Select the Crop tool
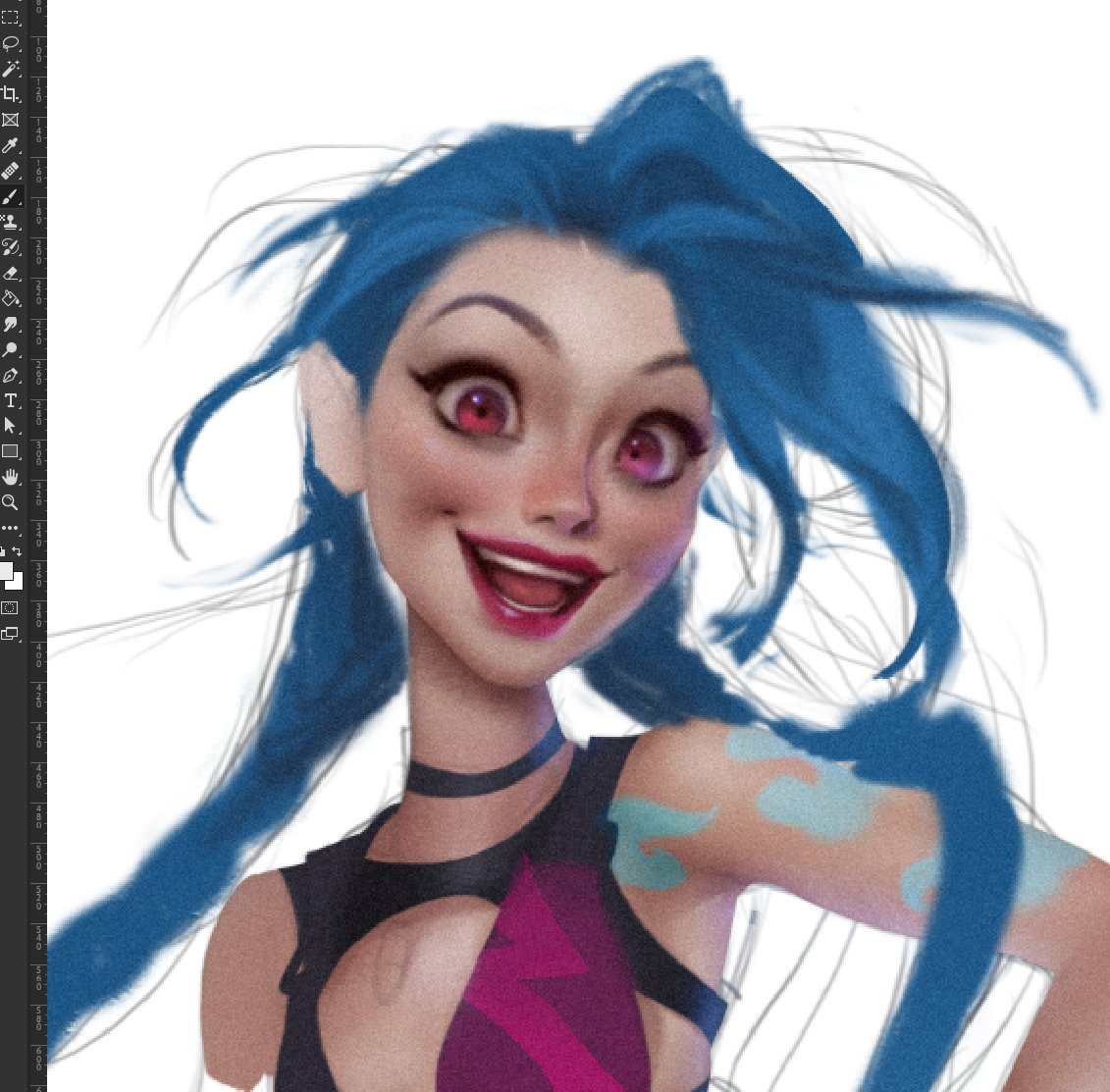This screenshot has height=1092, width=1110. [x=10, y=94]
